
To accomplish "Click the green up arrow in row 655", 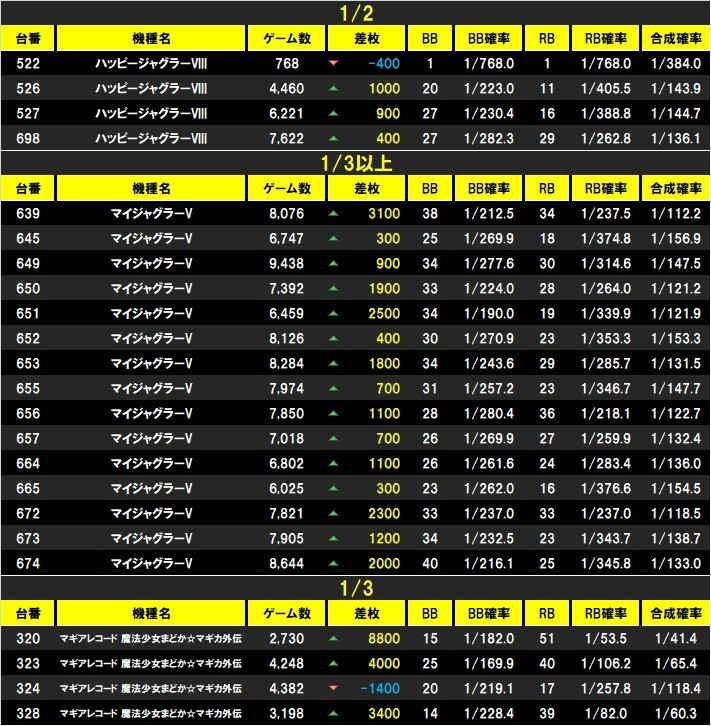I will coord(333,388).
